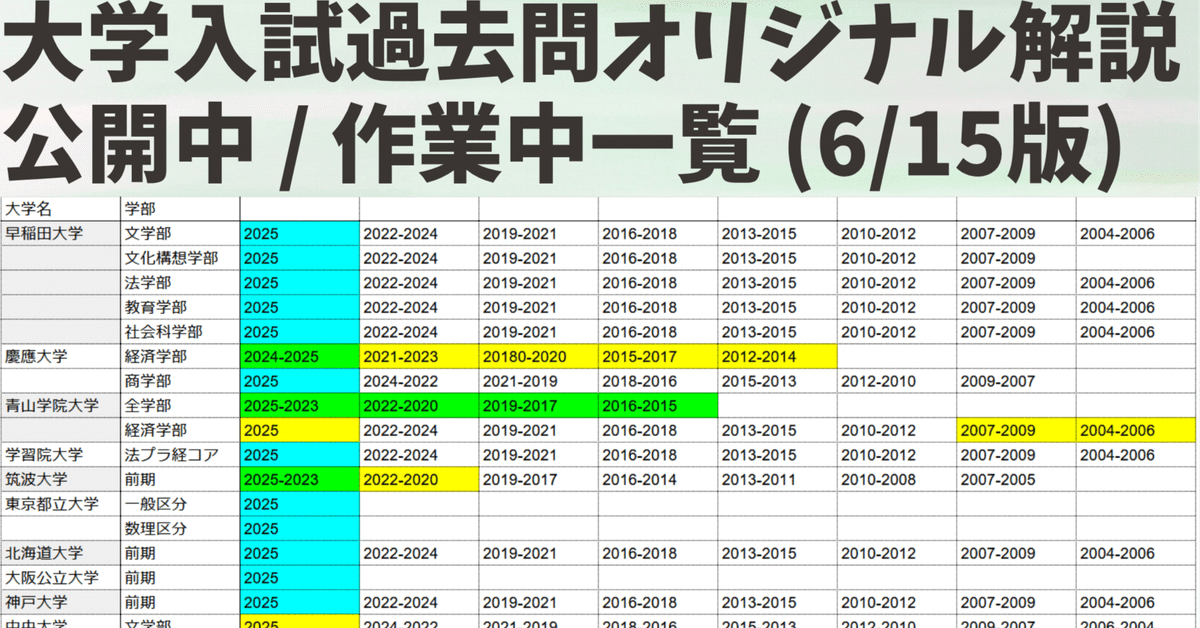1200x628 pixels.
Task: Select 2025 in the 大阪公立大学 row
Action: pos(300,577)
